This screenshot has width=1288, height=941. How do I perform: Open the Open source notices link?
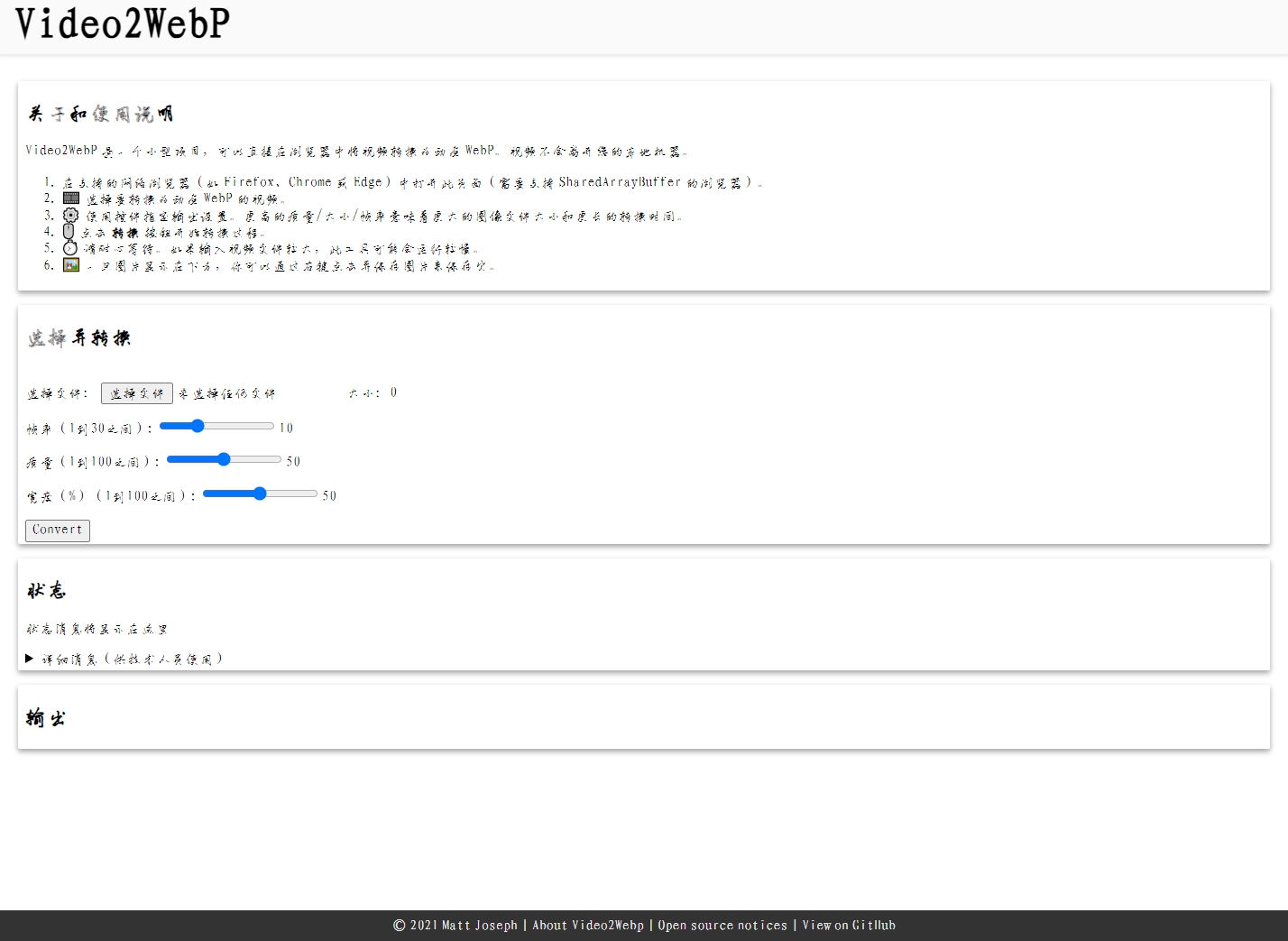722,925
